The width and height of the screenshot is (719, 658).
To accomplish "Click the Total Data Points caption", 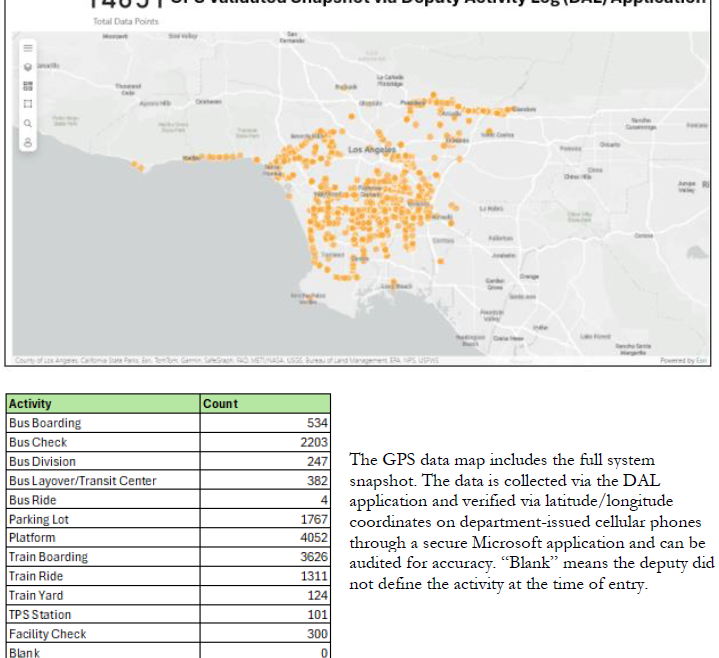I will [x=119, y=21].
